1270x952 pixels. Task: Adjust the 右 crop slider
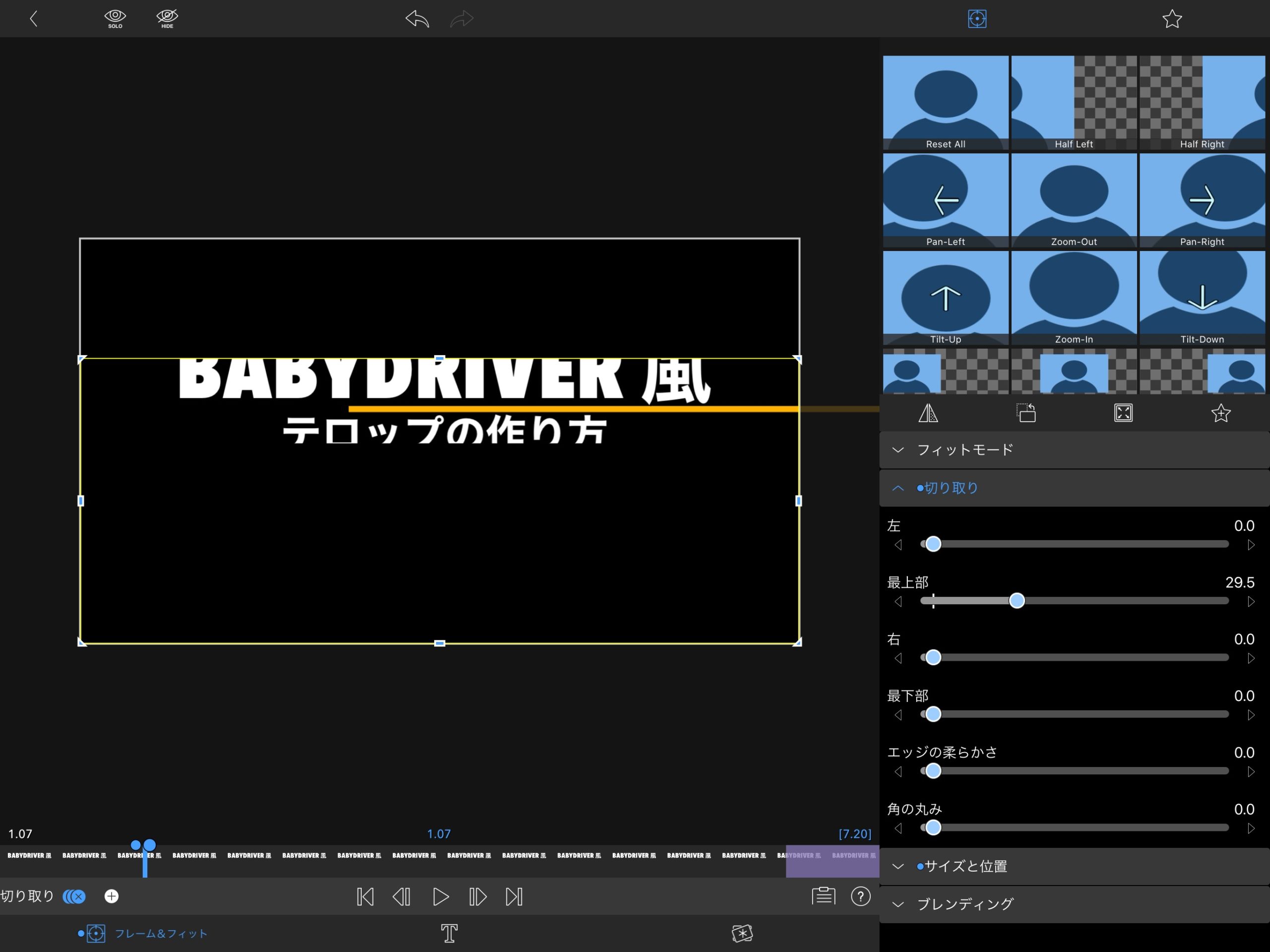pos(934,657)
